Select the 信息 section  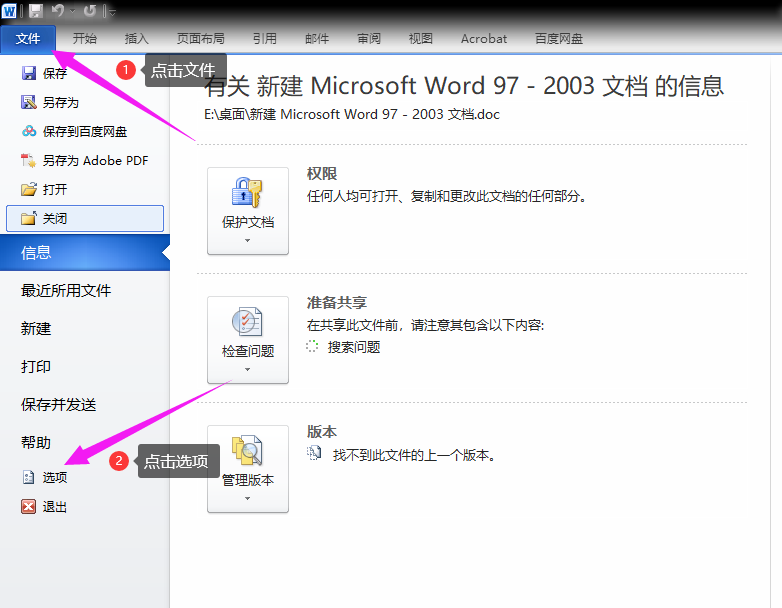coord(85,252)
